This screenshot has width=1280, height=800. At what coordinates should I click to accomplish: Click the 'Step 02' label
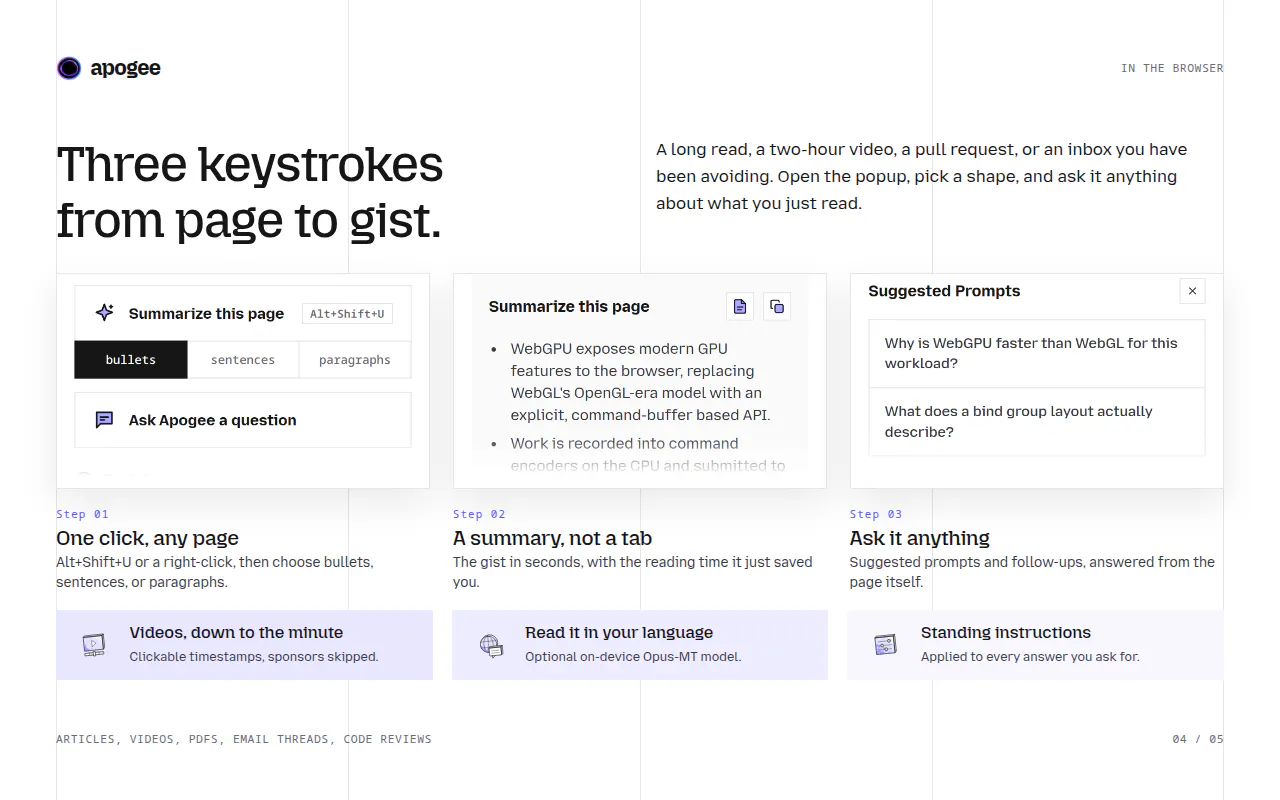(x=479, y=514)
